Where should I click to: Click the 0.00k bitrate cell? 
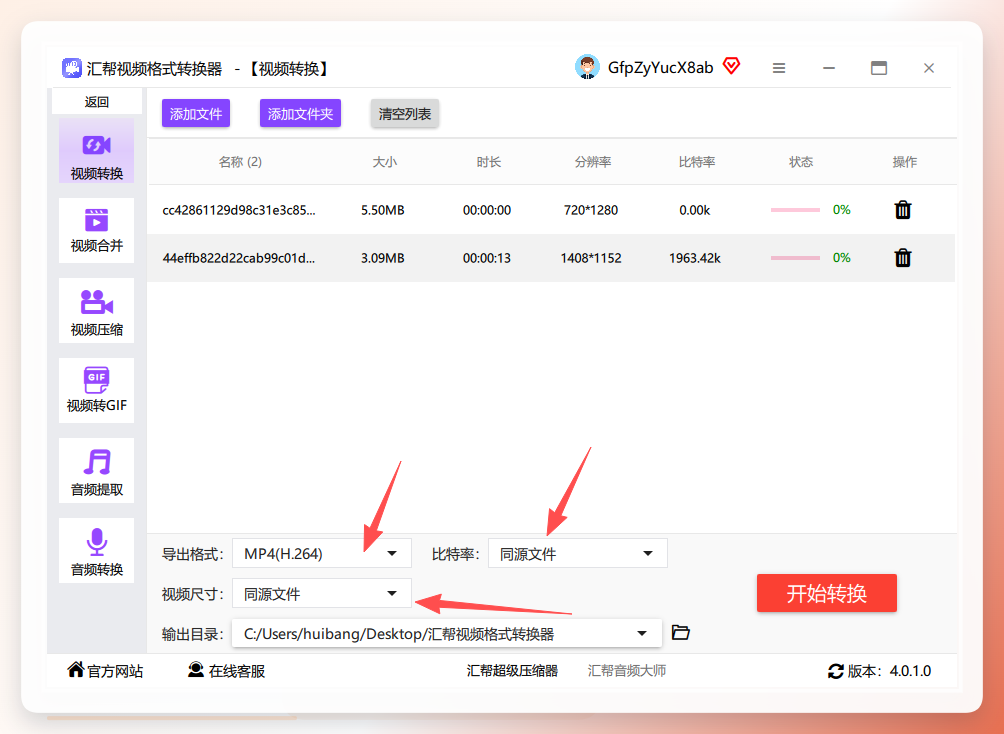pos(695,210)
